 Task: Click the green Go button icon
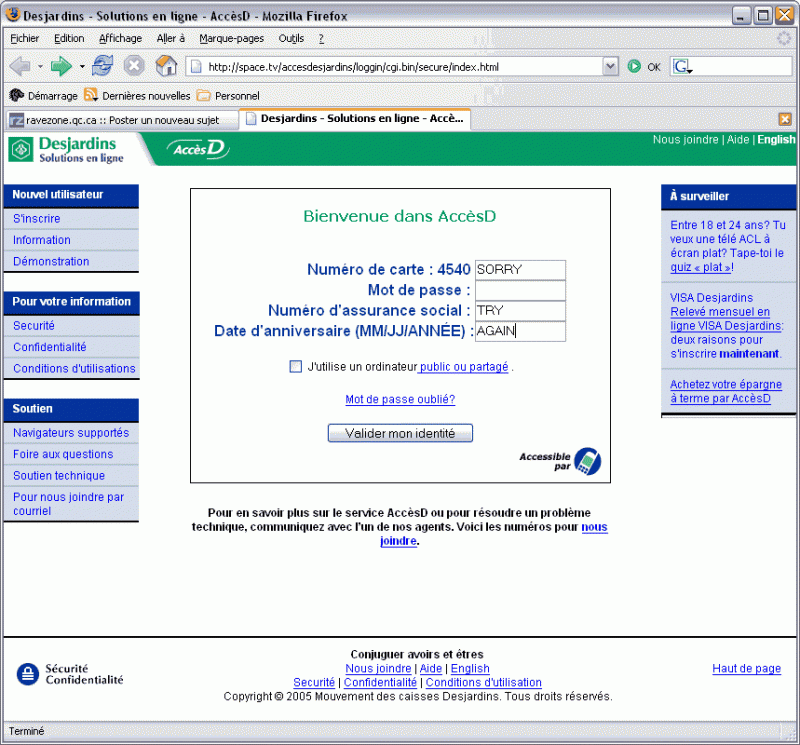click(634, 66)
